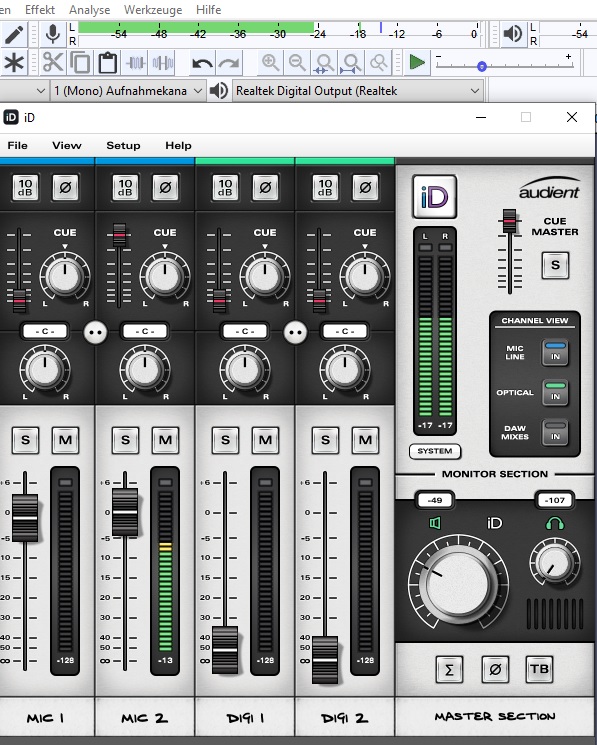Click the main speaker monitor icon

pos(435,524)
